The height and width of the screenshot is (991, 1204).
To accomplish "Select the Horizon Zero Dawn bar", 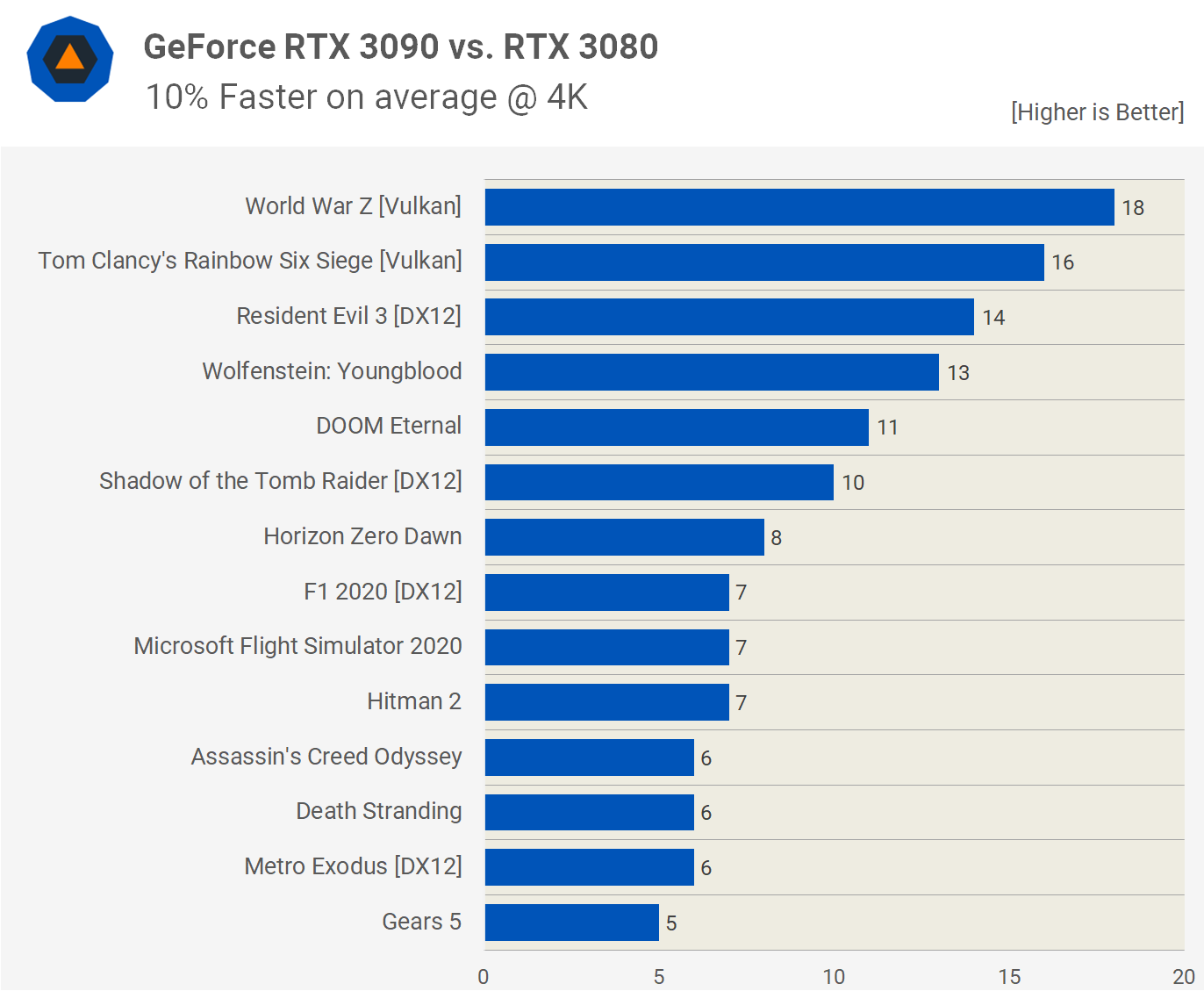I will coord(625,537).
